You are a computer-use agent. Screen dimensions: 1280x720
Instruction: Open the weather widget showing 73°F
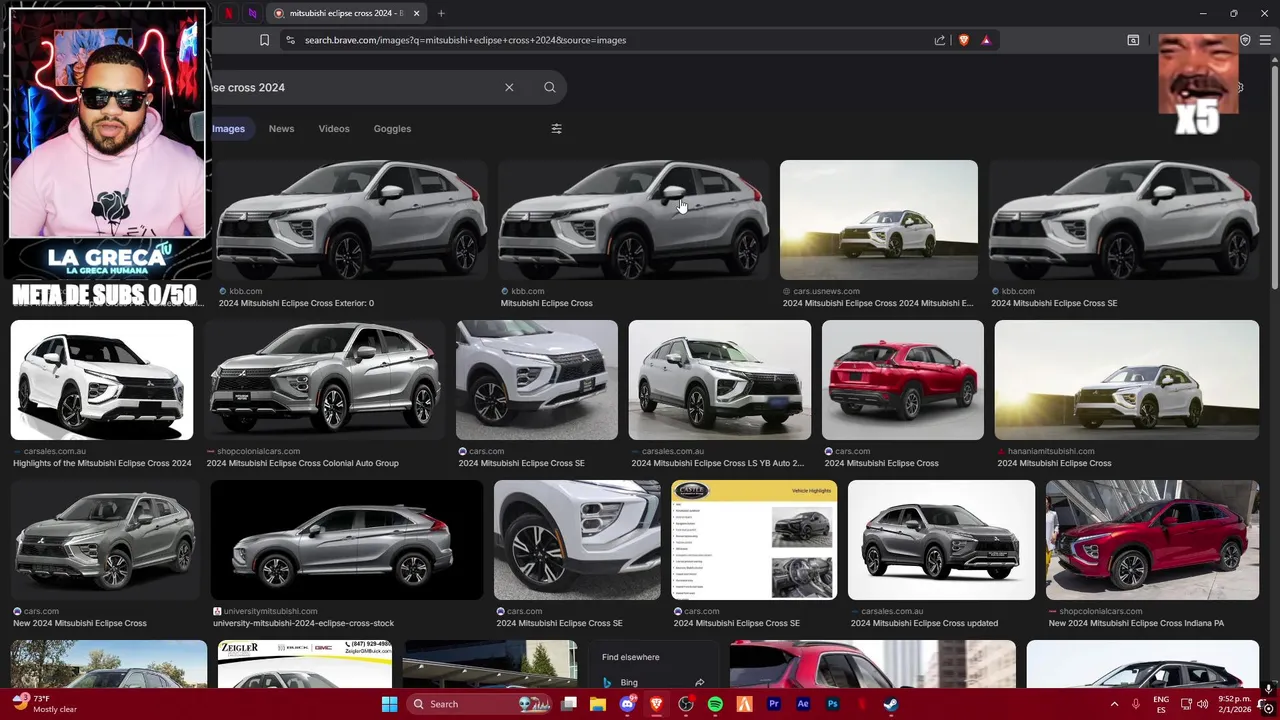45,704
